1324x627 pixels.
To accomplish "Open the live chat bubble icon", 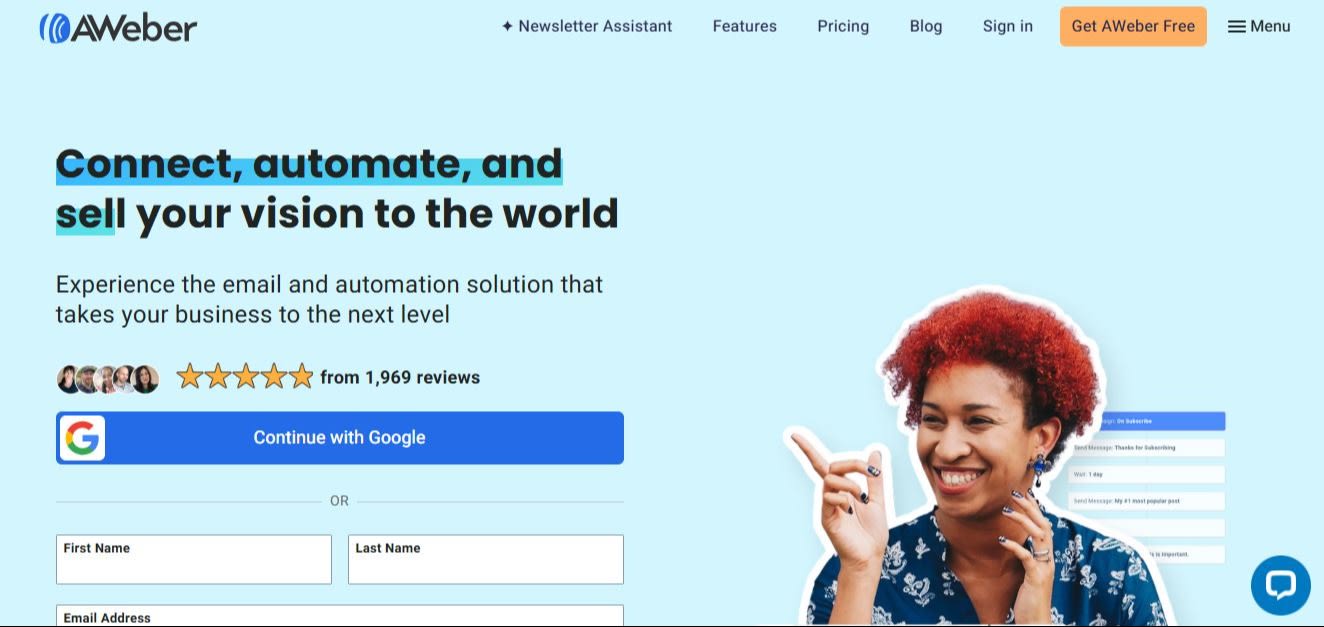I will point(1280,585).
